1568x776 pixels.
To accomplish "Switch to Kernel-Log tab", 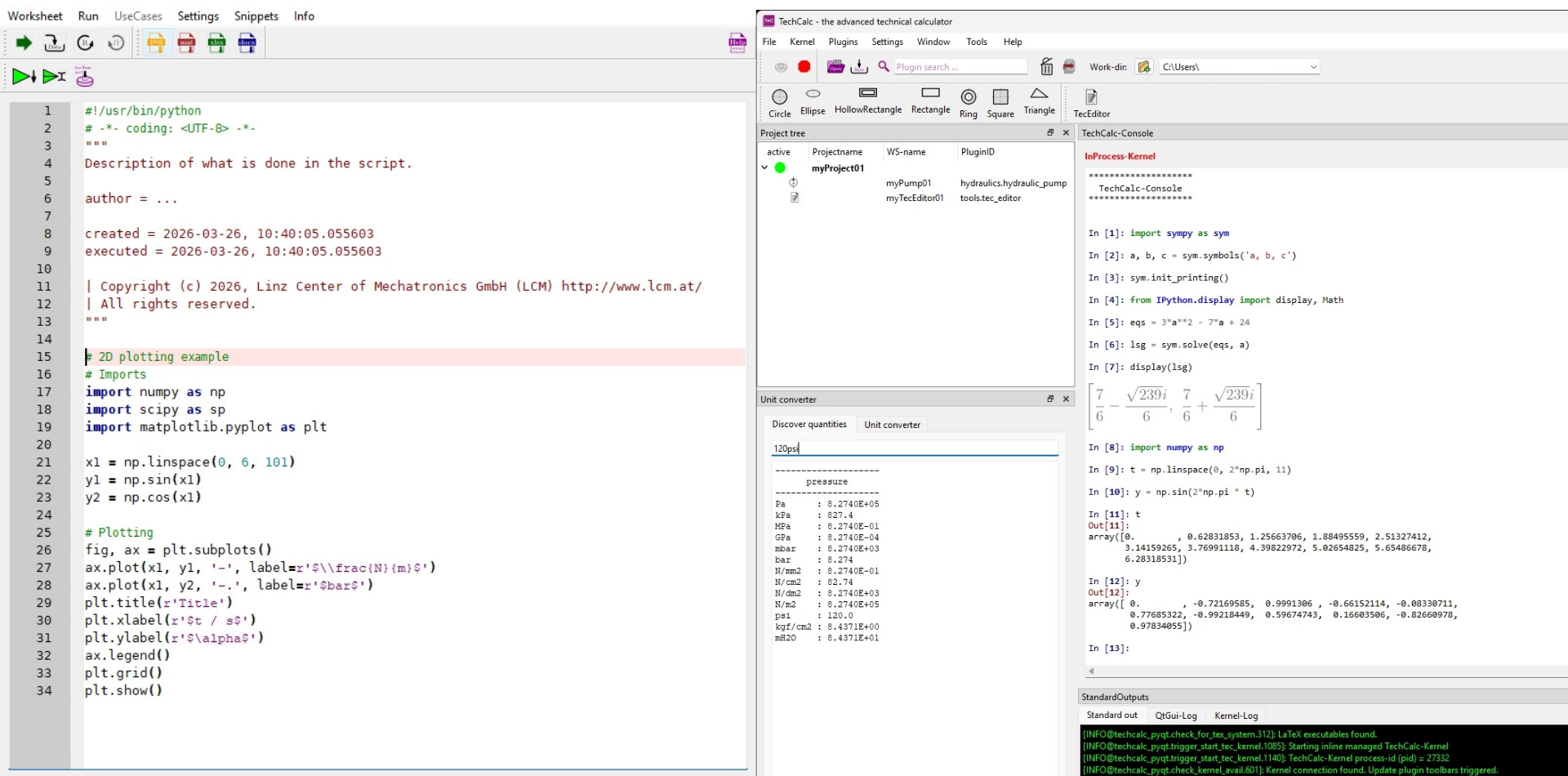I will [1236, 716].
